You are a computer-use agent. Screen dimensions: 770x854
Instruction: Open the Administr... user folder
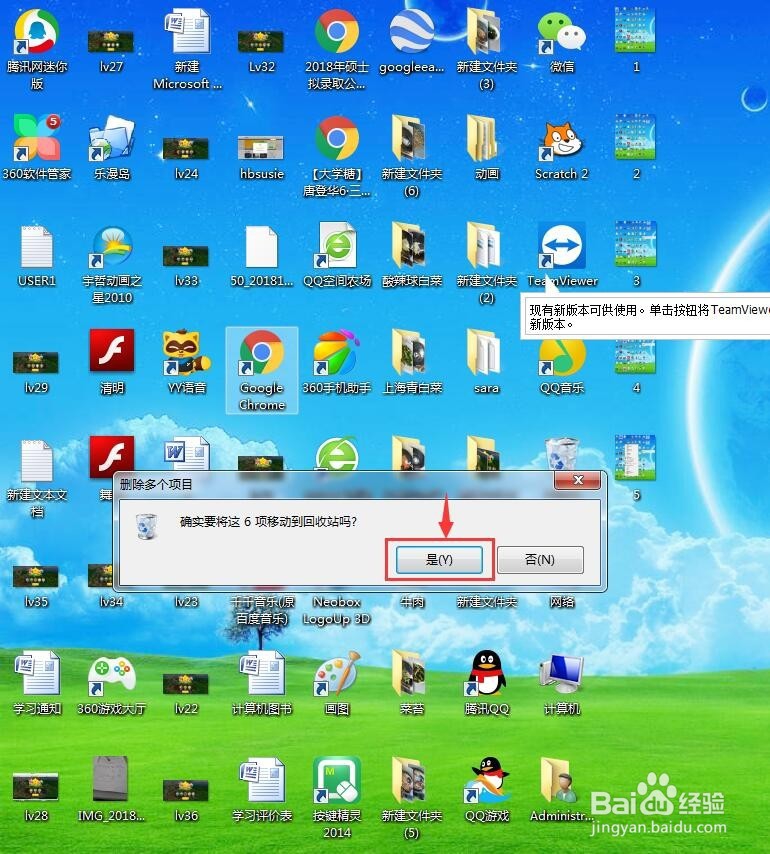click(560, 780)
